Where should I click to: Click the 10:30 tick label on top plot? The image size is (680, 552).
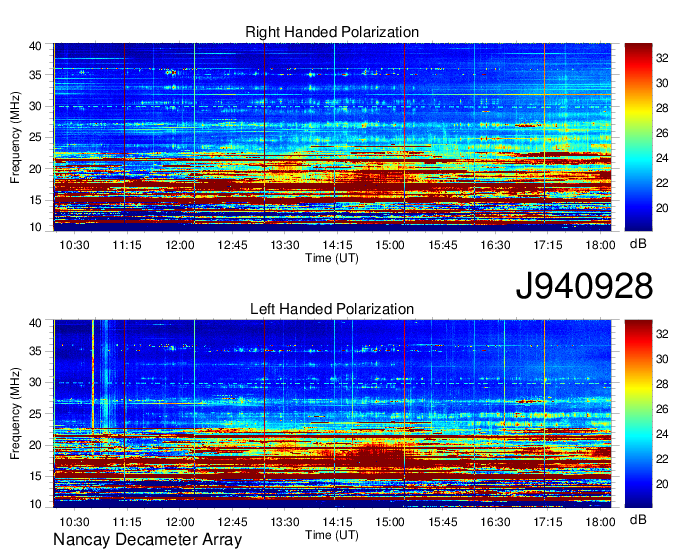tap(74, 245)
